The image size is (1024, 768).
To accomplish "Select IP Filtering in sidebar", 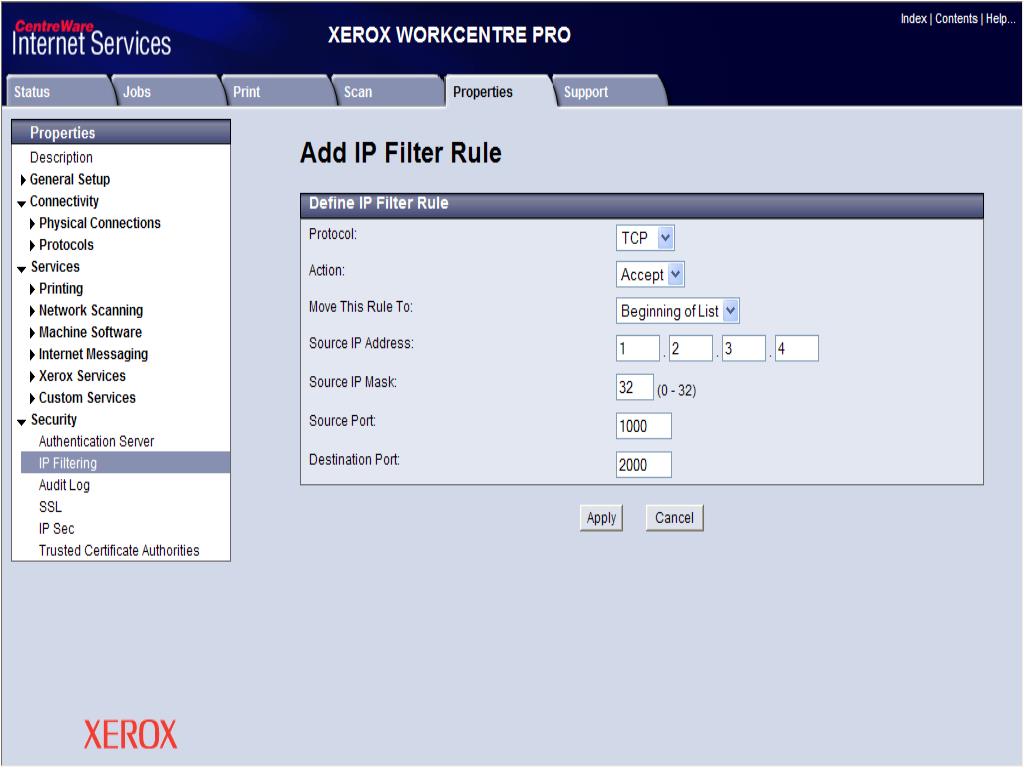I will click(x=125, y=463).
